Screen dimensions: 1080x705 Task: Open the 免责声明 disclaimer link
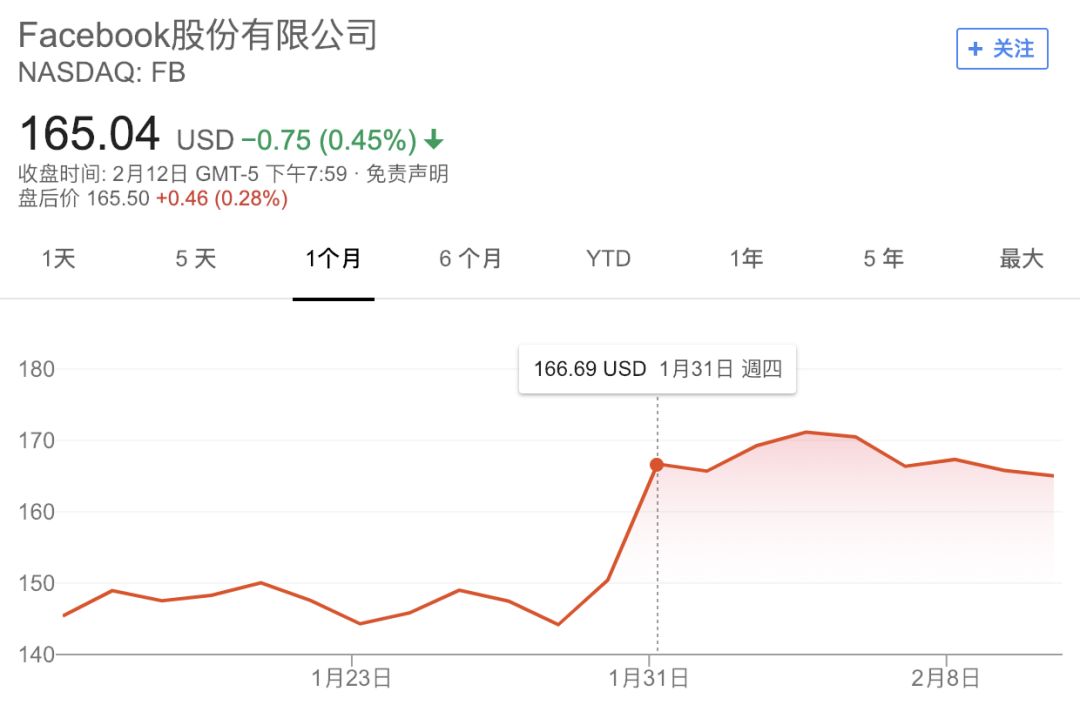(407, 174)
